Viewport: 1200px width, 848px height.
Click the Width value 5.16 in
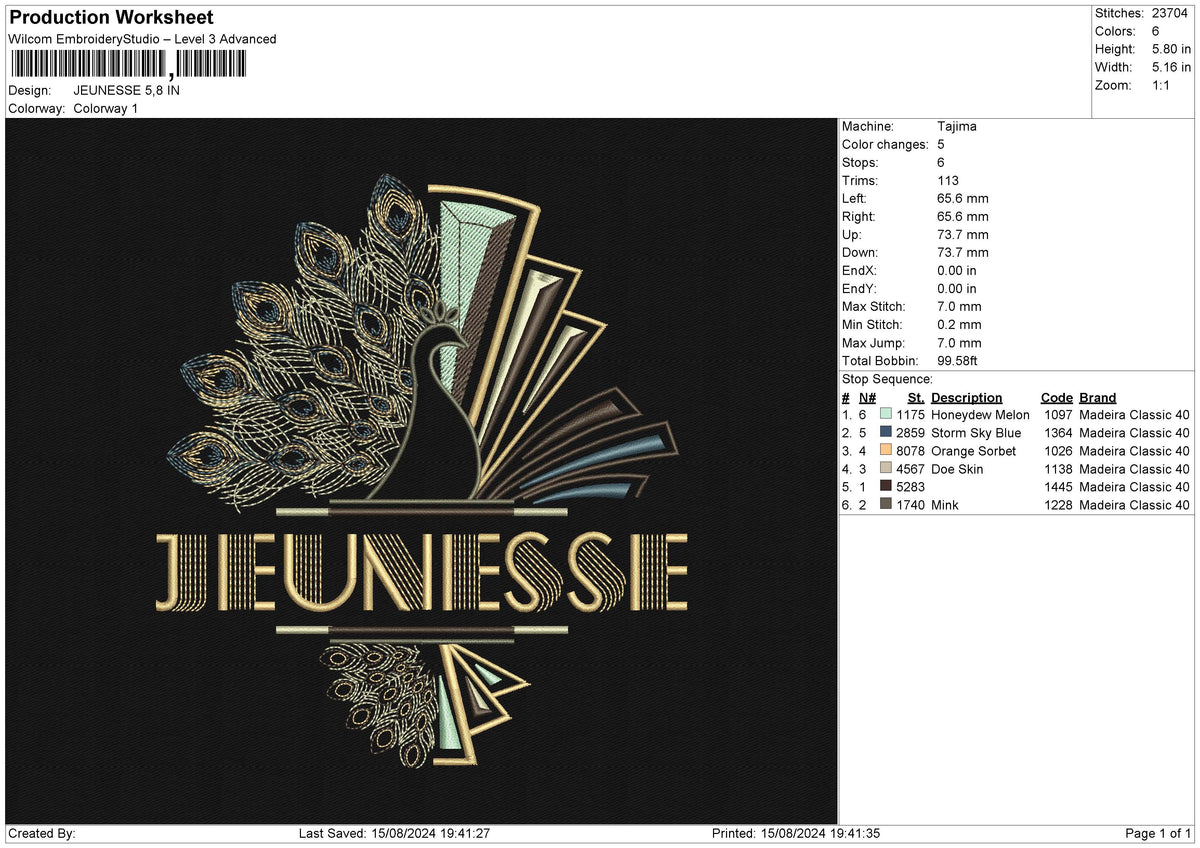point(1171,67)
